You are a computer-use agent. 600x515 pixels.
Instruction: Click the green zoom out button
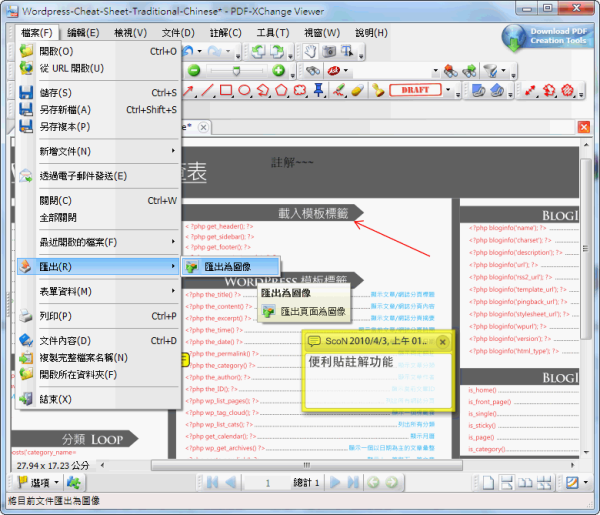194,70
